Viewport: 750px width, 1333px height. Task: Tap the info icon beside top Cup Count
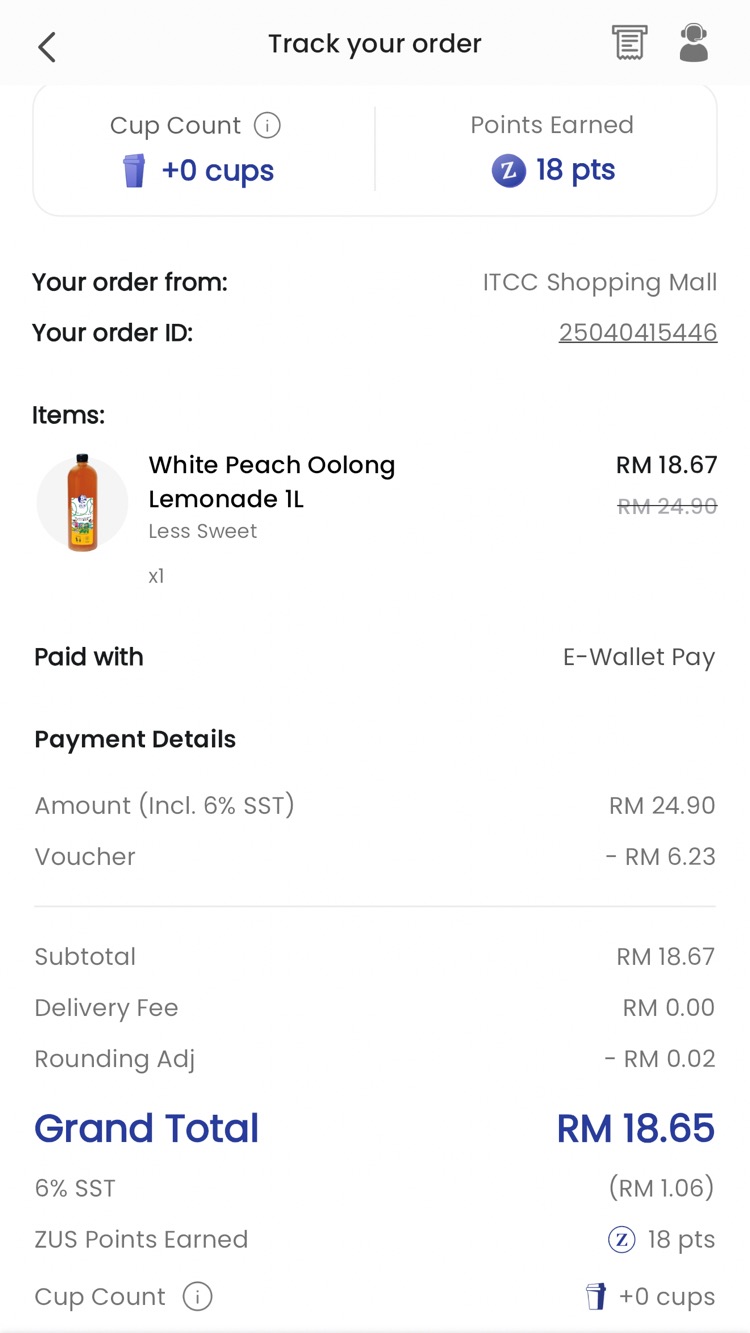[267, 125]
